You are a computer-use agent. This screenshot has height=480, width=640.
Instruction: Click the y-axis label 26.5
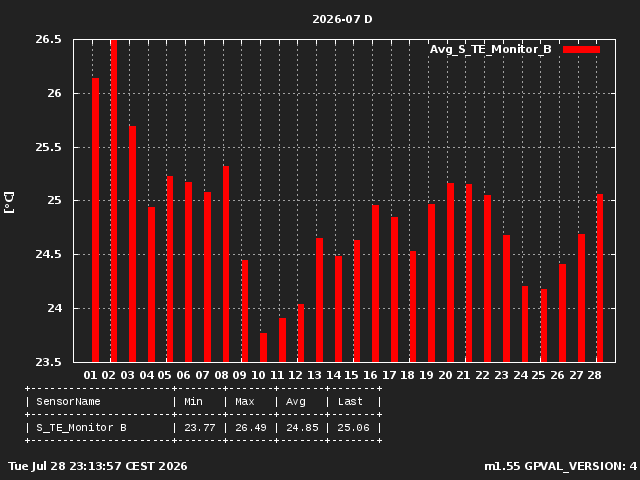point(49,40)
